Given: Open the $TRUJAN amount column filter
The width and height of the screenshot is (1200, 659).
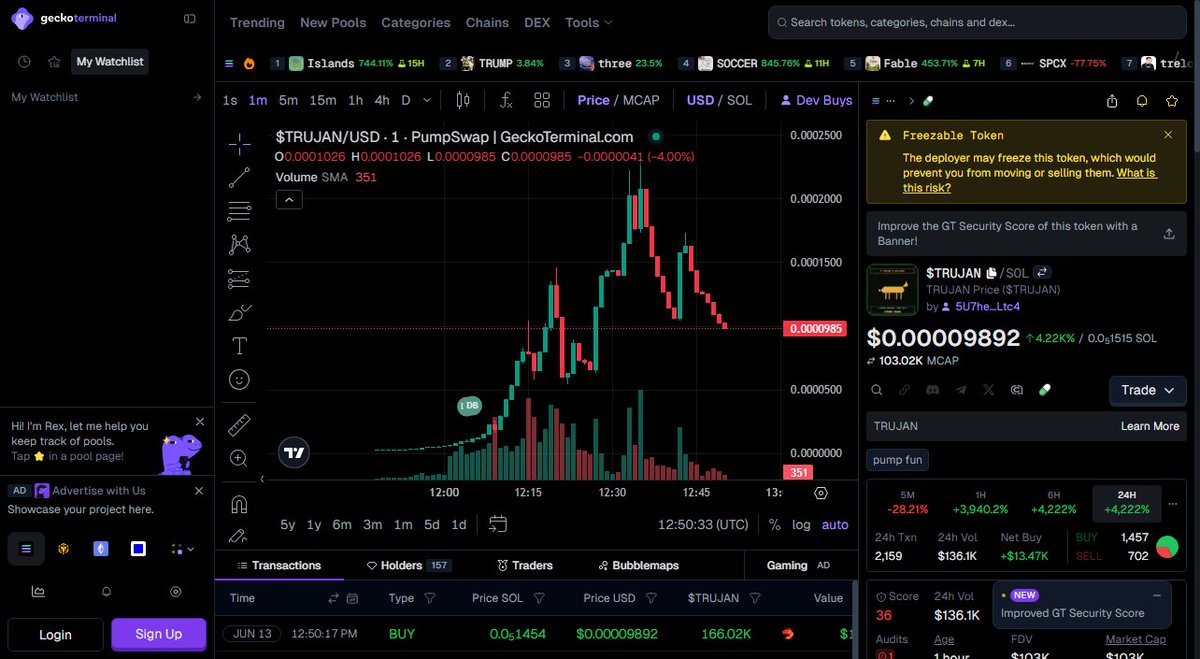Looking at the screenshot, I should tap(755, 598).
